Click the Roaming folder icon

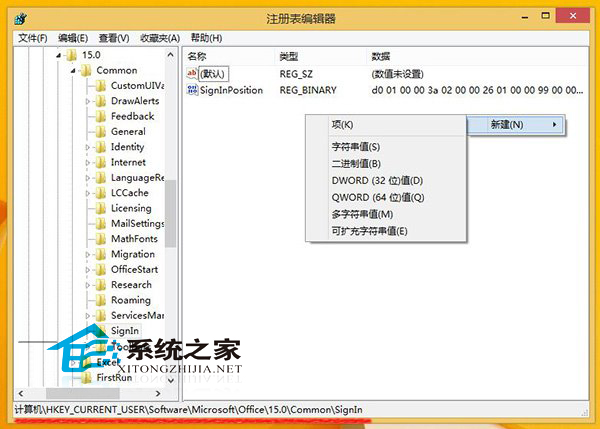[100, 300]
